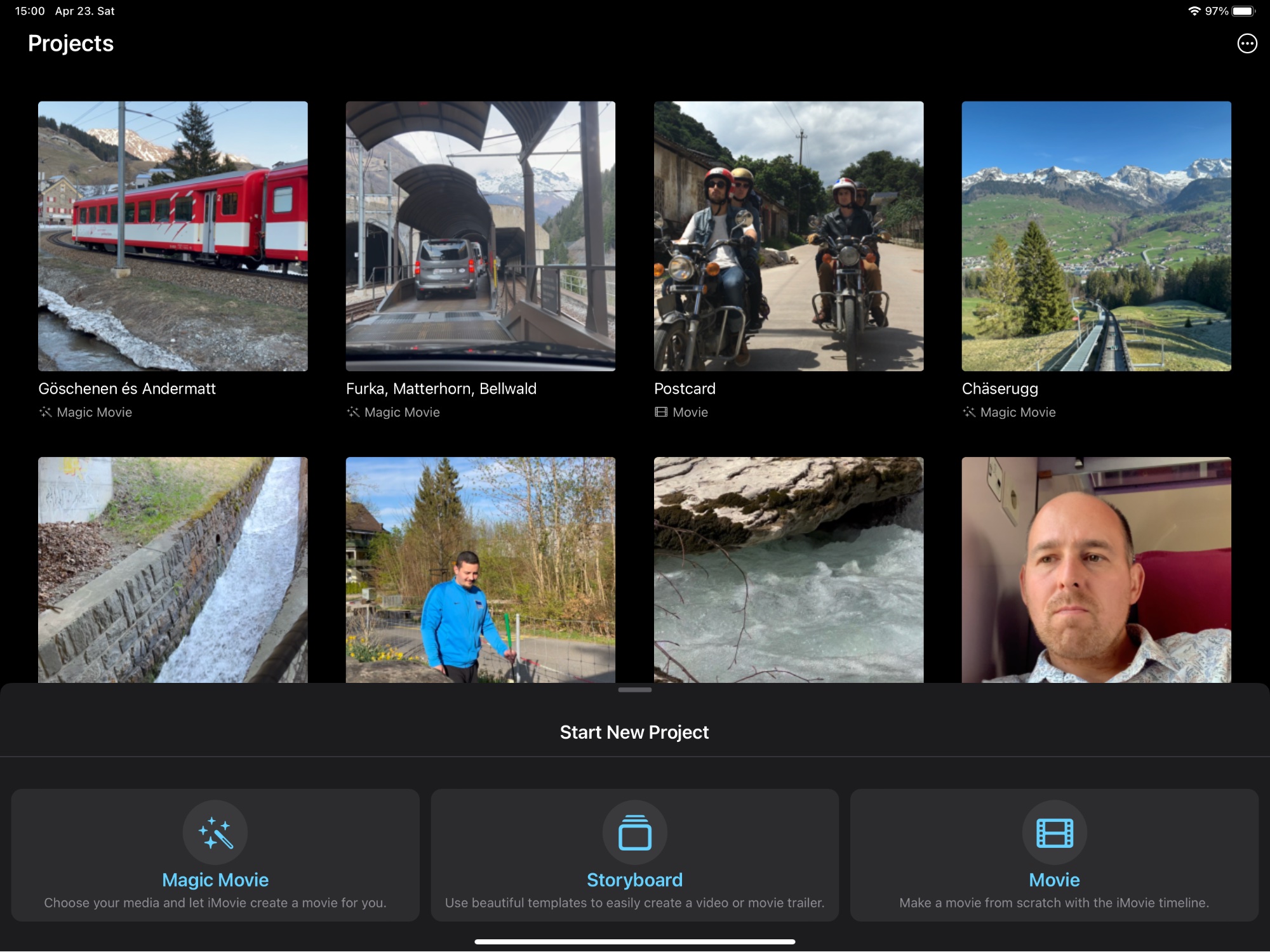Tap the Chäserugg project title
The width and height of the screenshot is (1270, 952).
pos(1000,389)
